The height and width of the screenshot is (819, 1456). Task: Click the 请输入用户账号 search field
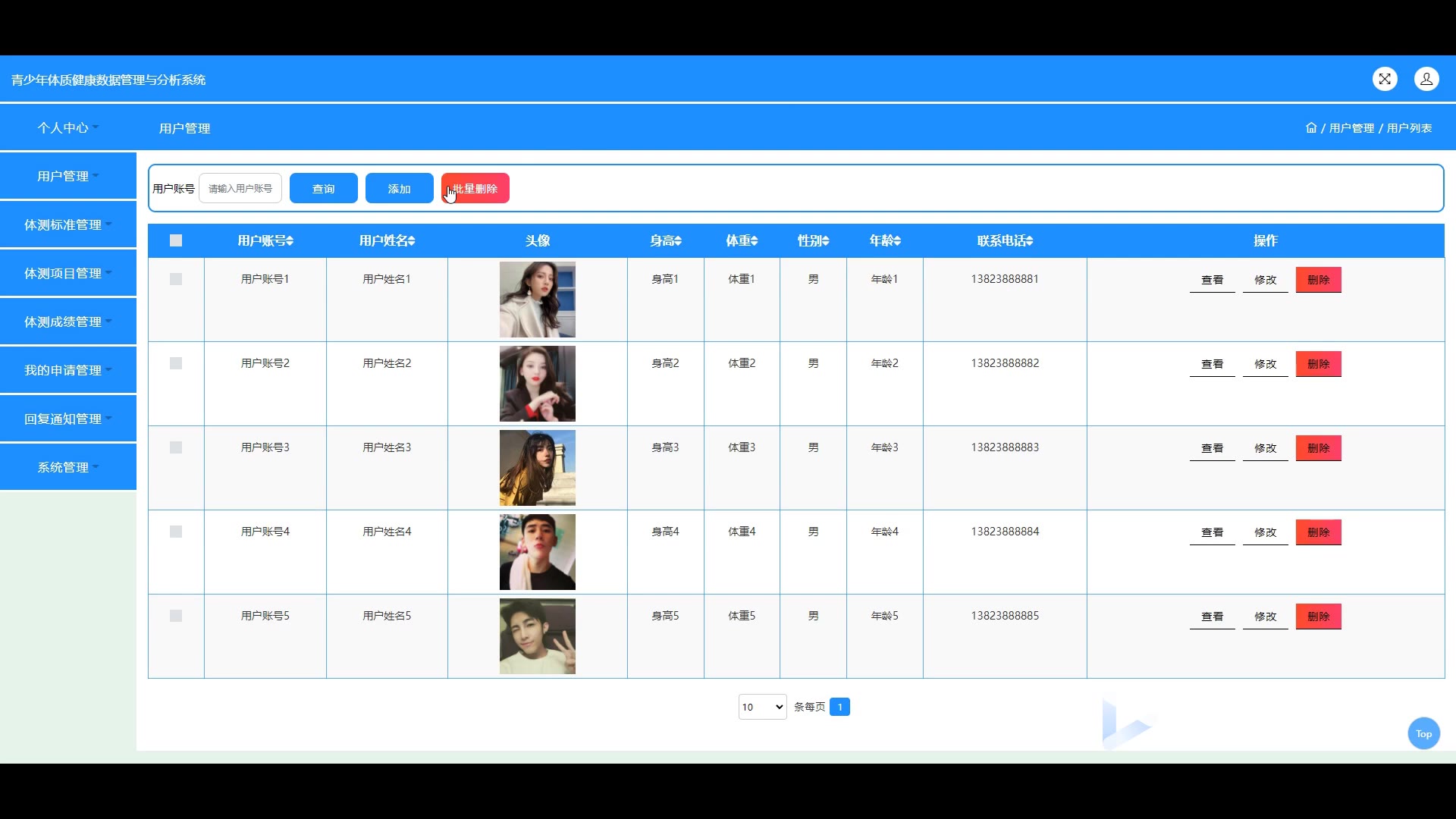click(x=240, y=188)
